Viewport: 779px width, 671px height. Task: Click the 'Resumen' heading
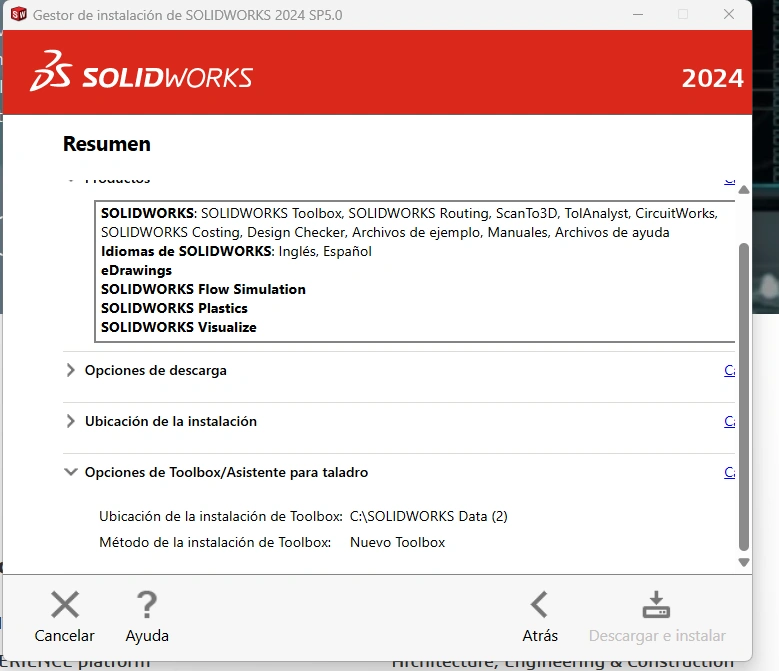(107, 144)
